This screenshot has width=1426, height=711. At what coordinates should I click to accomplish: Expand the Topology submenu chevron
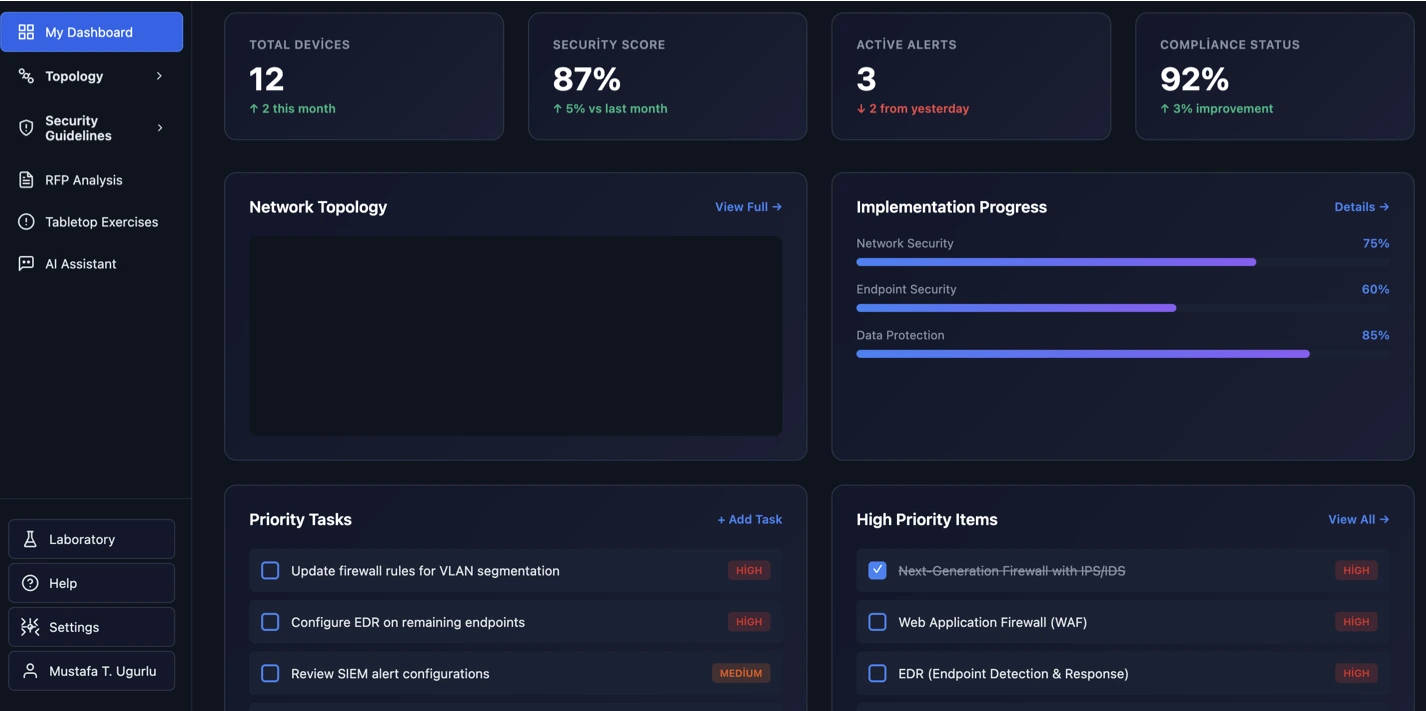159,76
